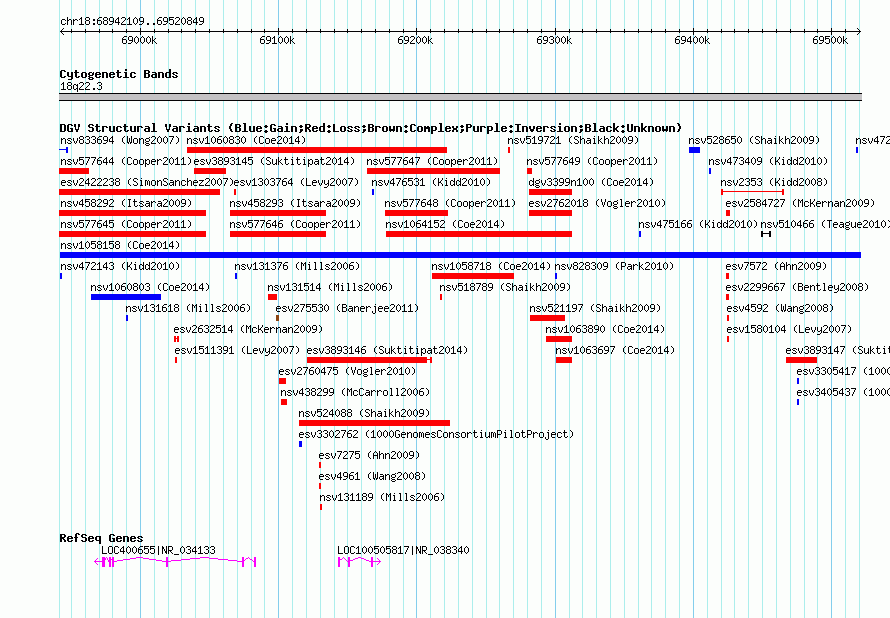Select the nsv476531 (Kidd2010) label
Viewport: 890px width, 618px height.
click(431, 182)
